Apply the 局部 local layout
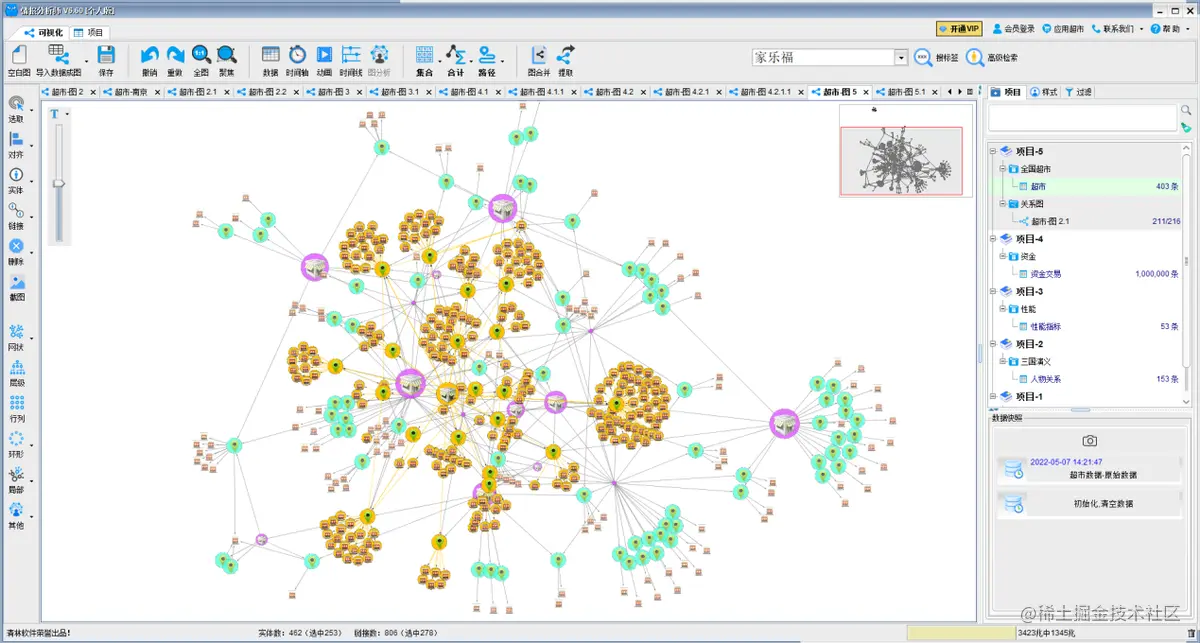The image size is (1200, 643). click(x=16, y=475)
